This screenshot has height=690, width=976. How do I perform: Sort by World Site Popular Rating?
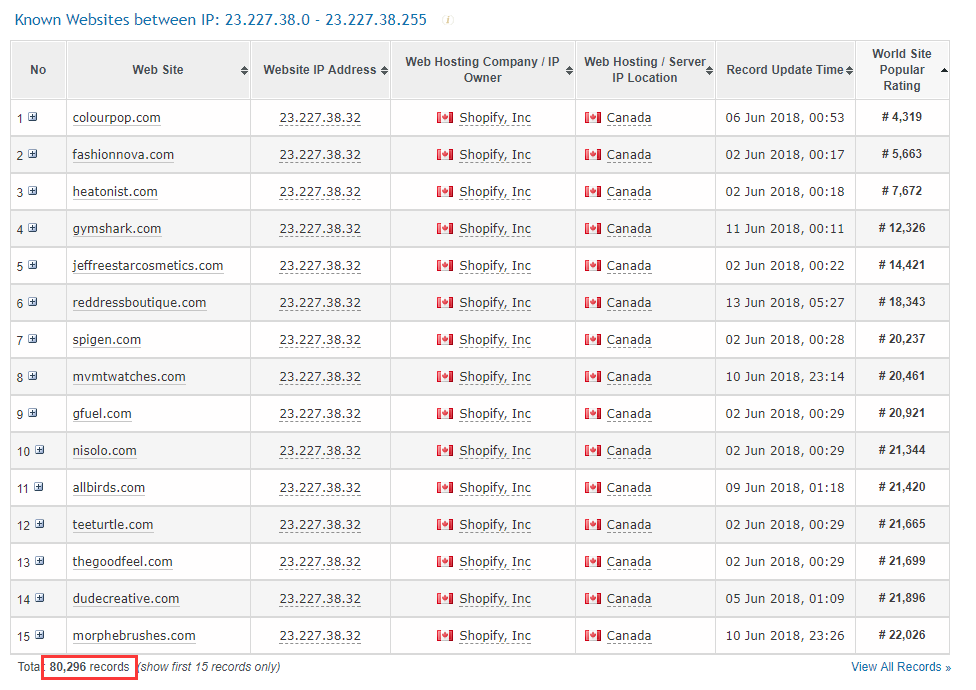[944, 70]
